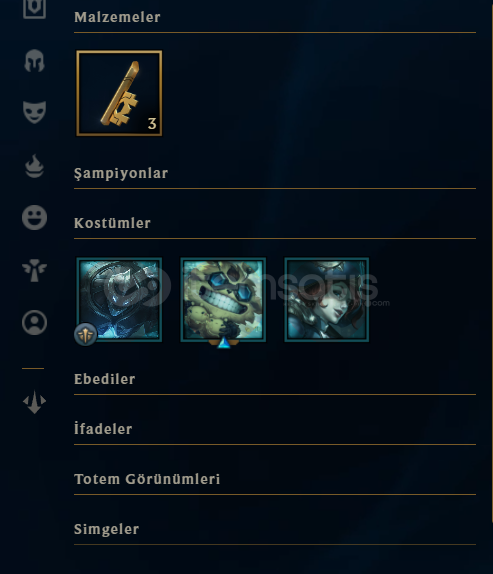Select the skins mask icon in sidebar
The width and height of the screenshot is (493, 574).
[34, 112]
